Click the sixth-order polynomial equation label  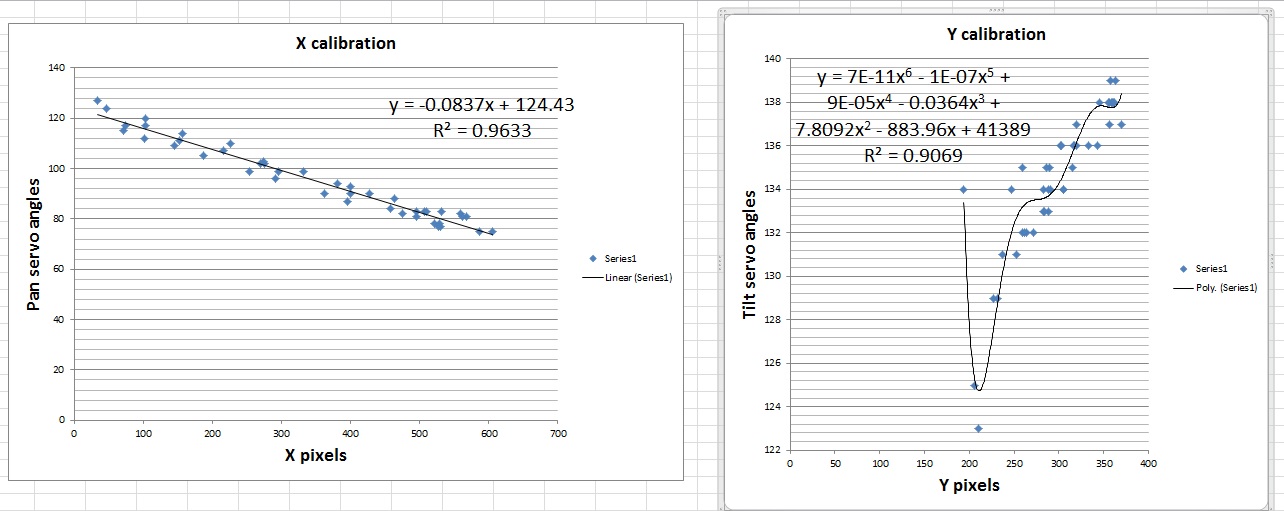coord(913,116)
